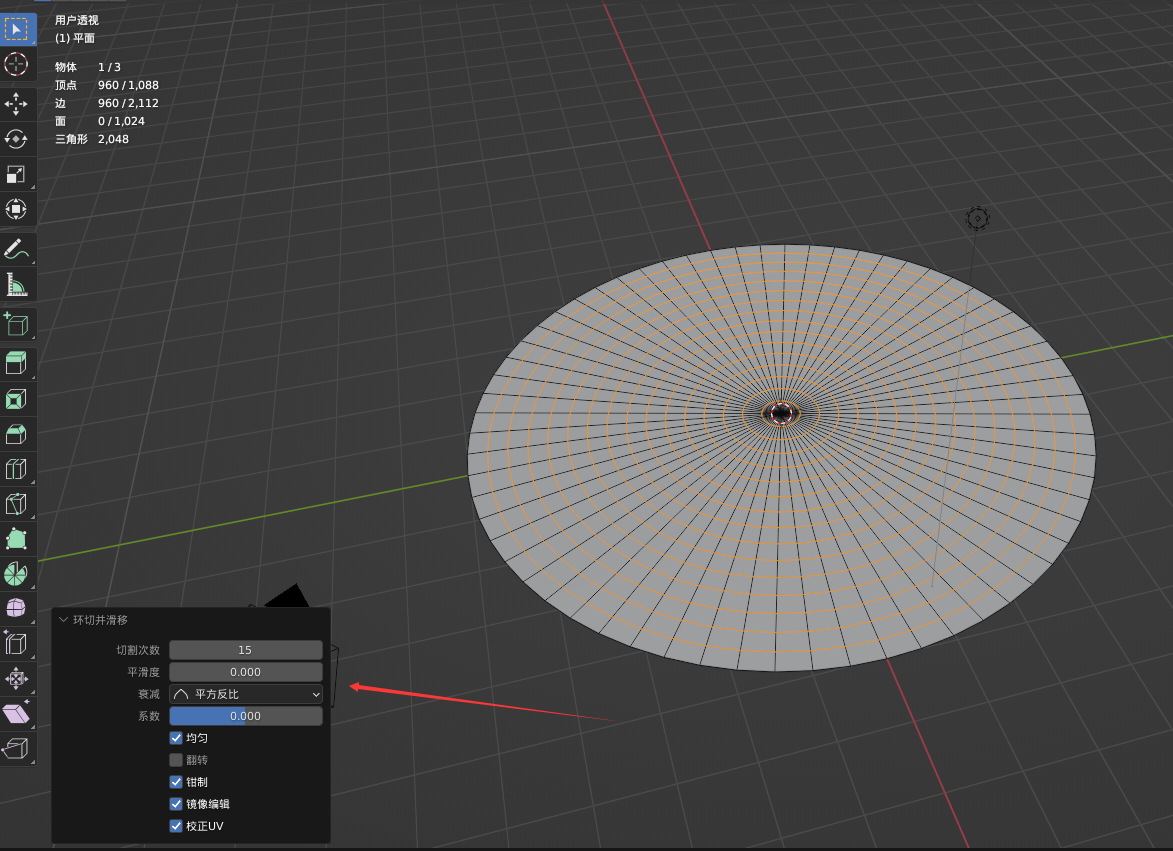The height and width of the screenshot is (851, 1173).
Task: Click the 顶点 960 / 1,088 statistic
Action: click(107, 85)
